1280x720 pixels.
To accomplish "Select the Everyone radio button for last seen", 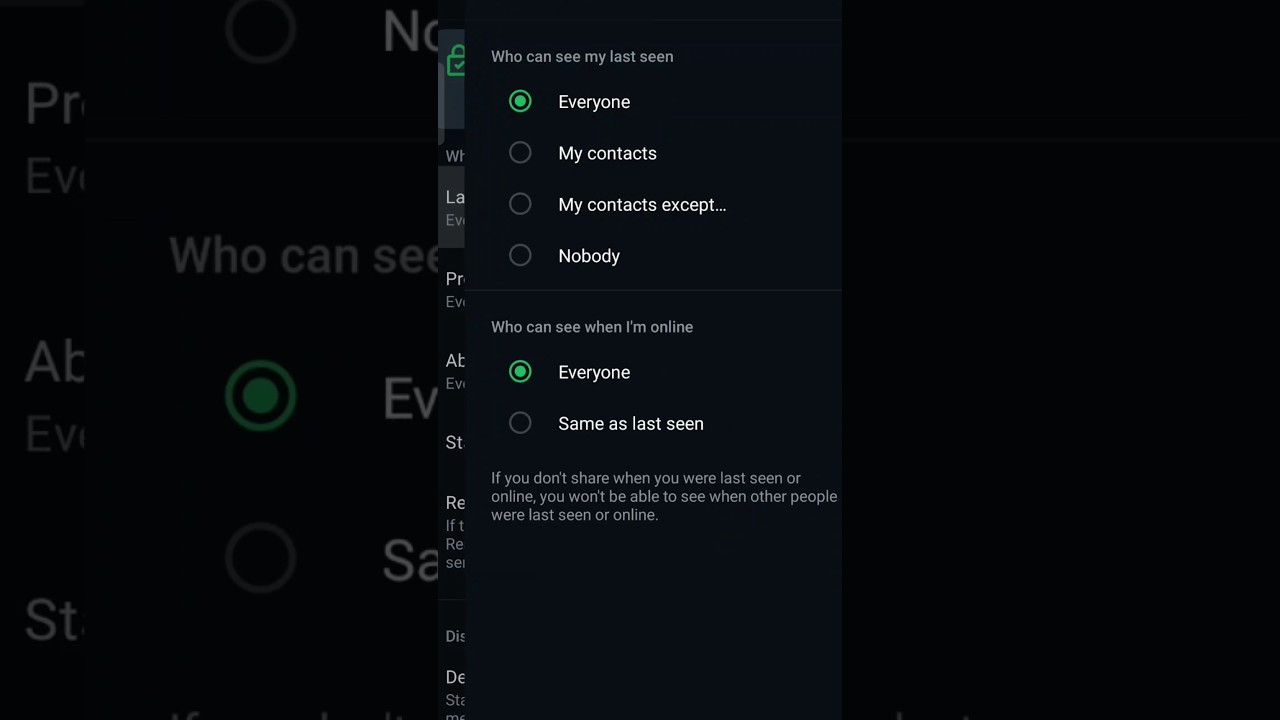I will point(520,101).
